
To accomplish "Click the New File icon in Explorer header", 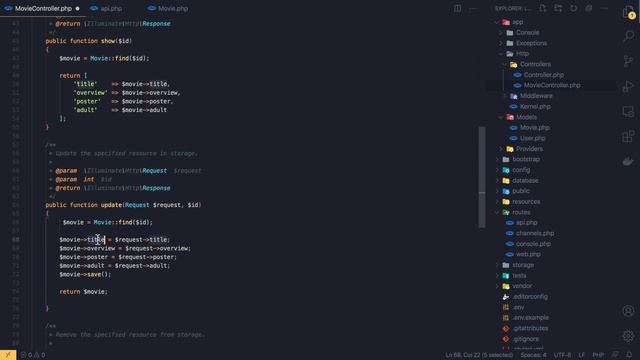I will coord(542,8).
